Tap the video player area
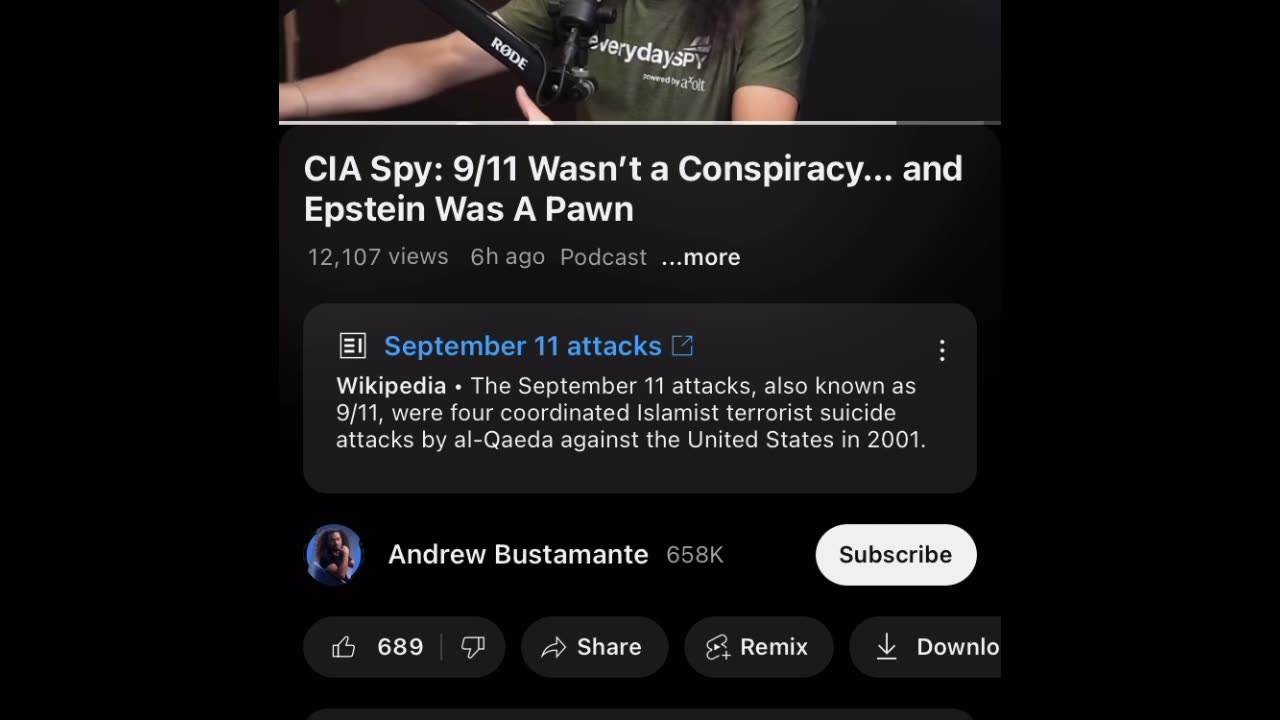The height and width of the screenshot is (720, 1280). (x=640, y=60)
